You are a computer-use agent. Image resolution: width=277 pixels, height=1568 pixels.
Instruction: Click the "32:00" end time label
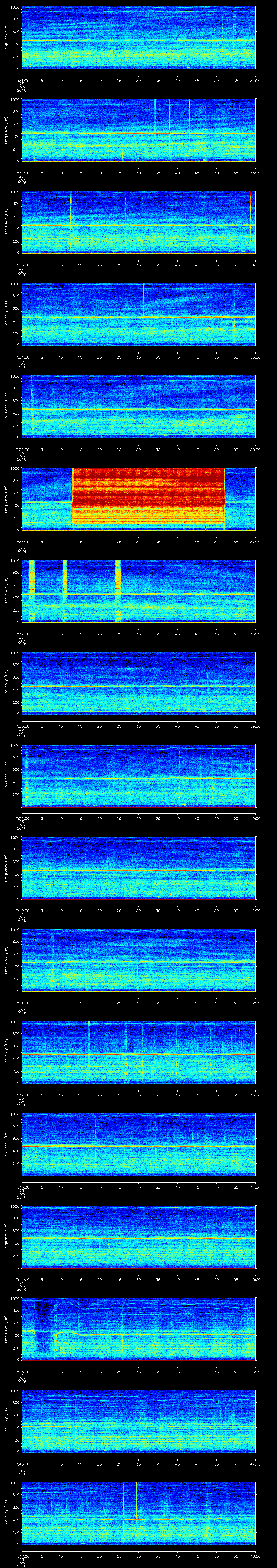256,80
